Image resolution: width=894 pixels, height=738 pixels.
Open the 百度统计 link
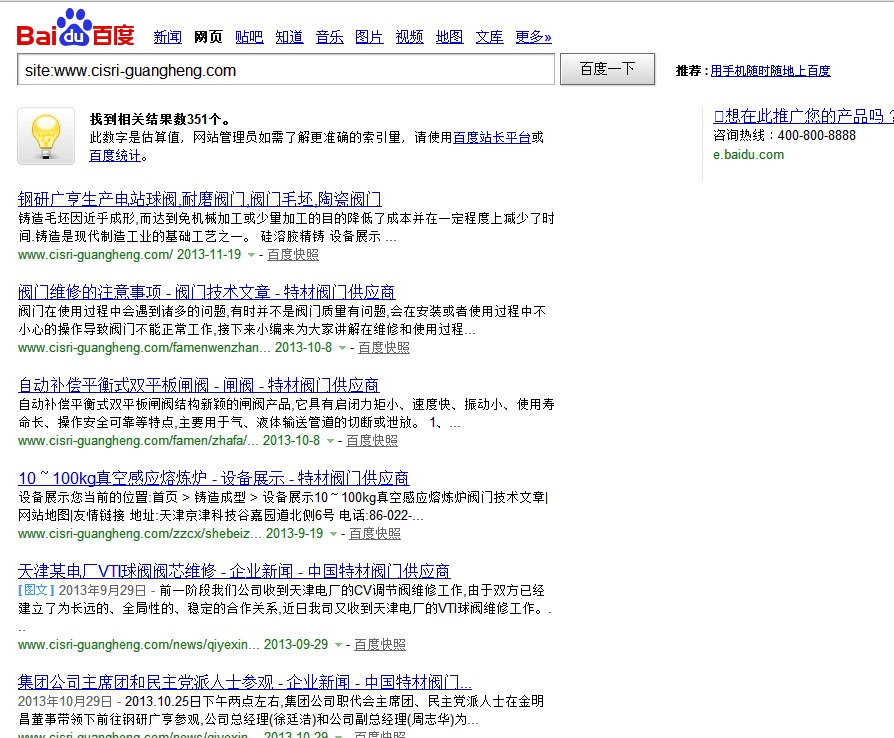point(115,156)
